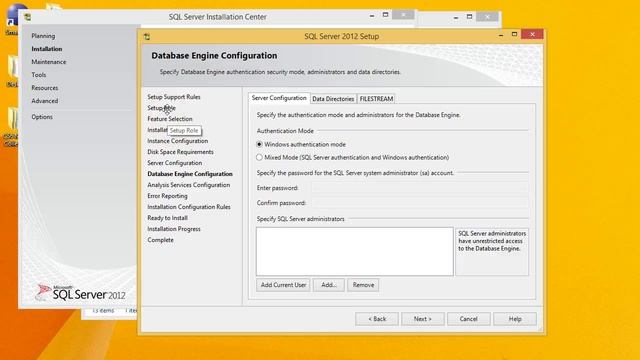This screenshot has width=640, height=360.
Task: Click Installation Progress step
Action: pos(174,229)
